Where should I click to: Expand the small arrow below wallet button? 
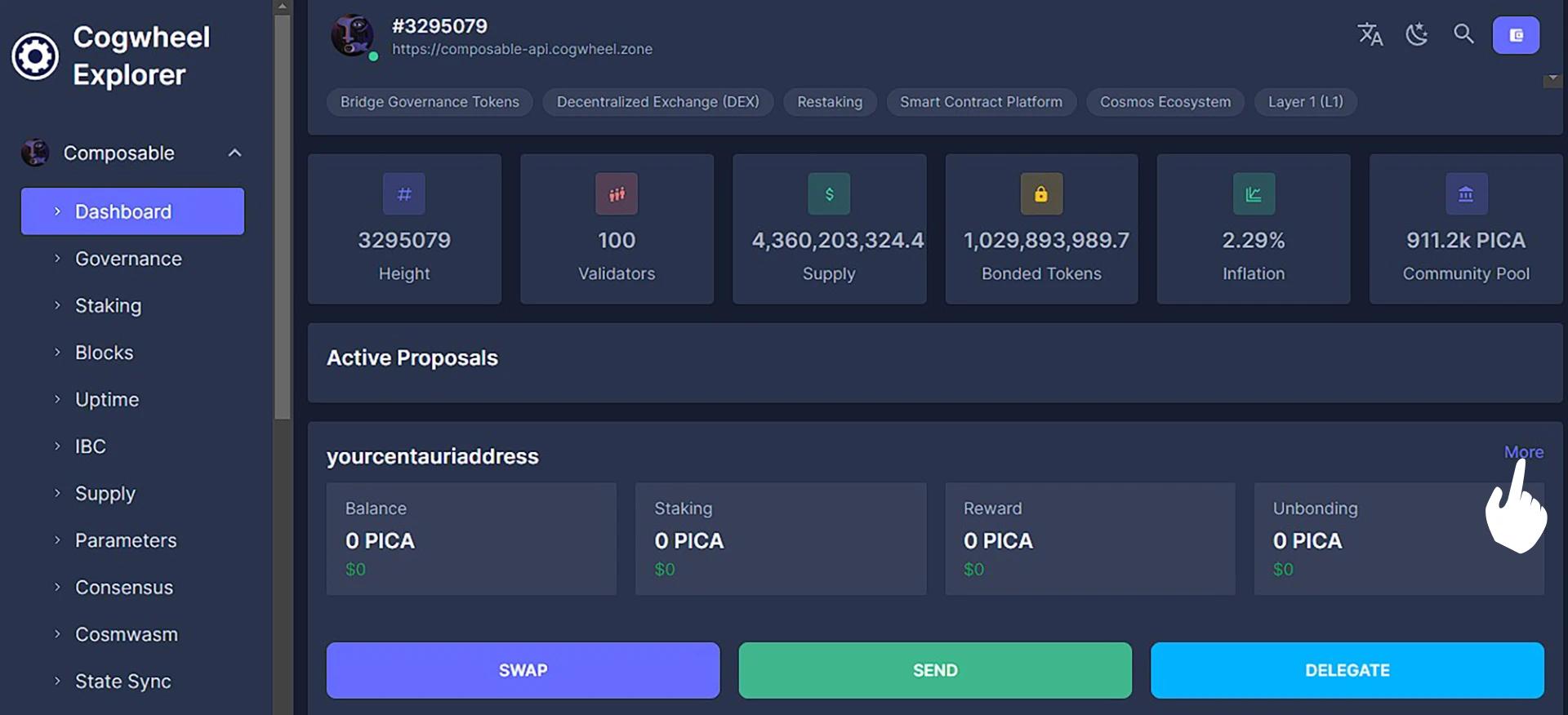[1552, 80]
